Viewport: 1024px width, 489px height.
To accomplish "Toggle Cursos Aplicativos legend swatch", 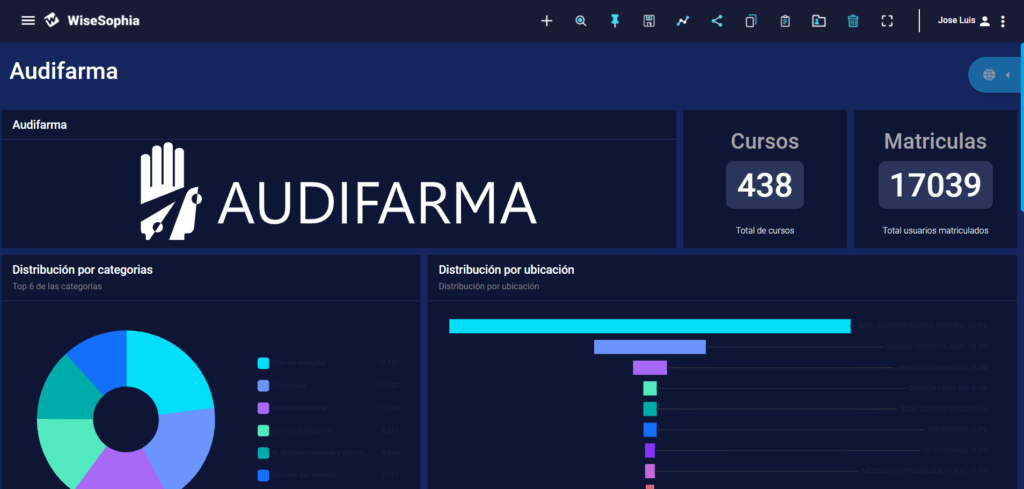I will [263, 431].
